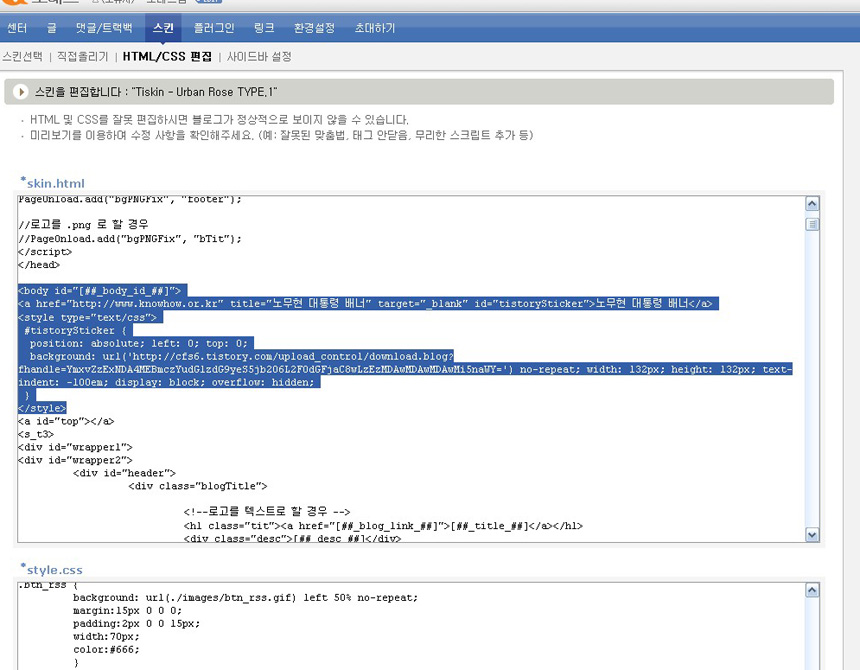Click the <h1 class="tit"> line
The height and width of the screenshot is (670, 860).
[383, 526]
